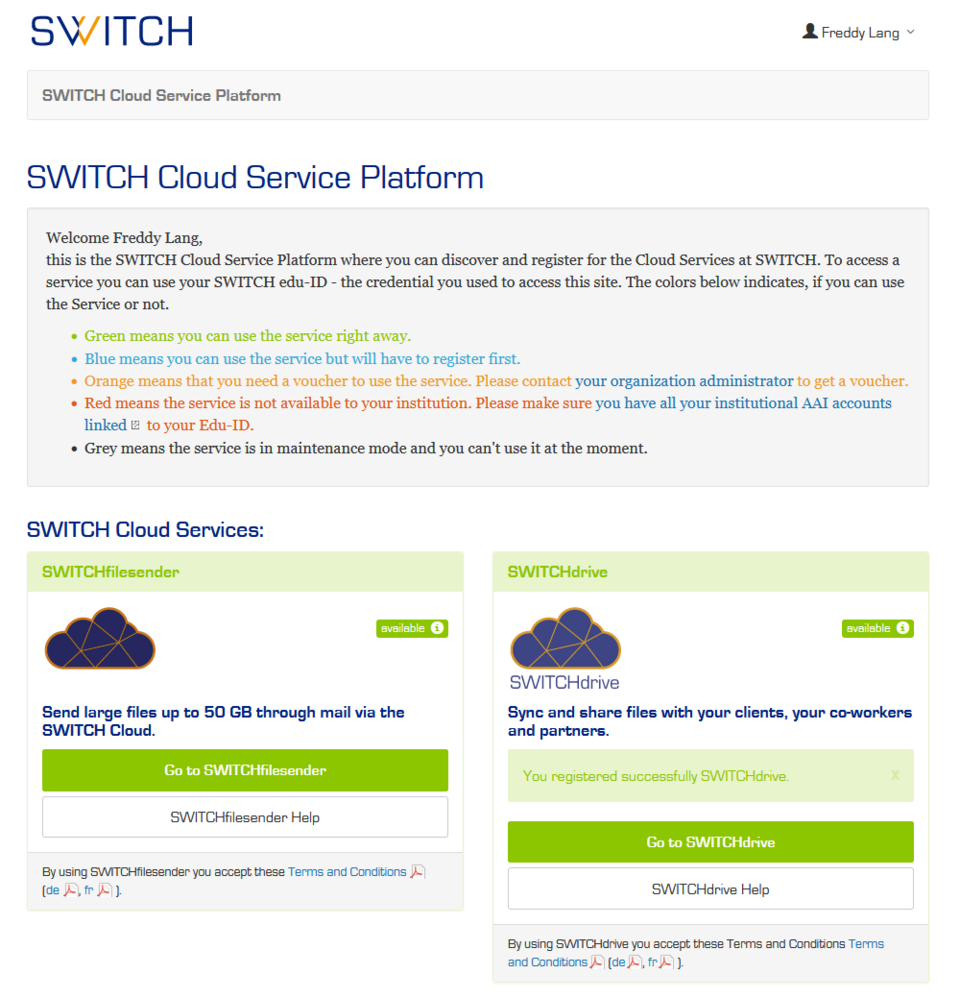Click the 'SWITCH Cloud Services:' heading
Viewport: 960px width, 998px height.
click(145, 530)
